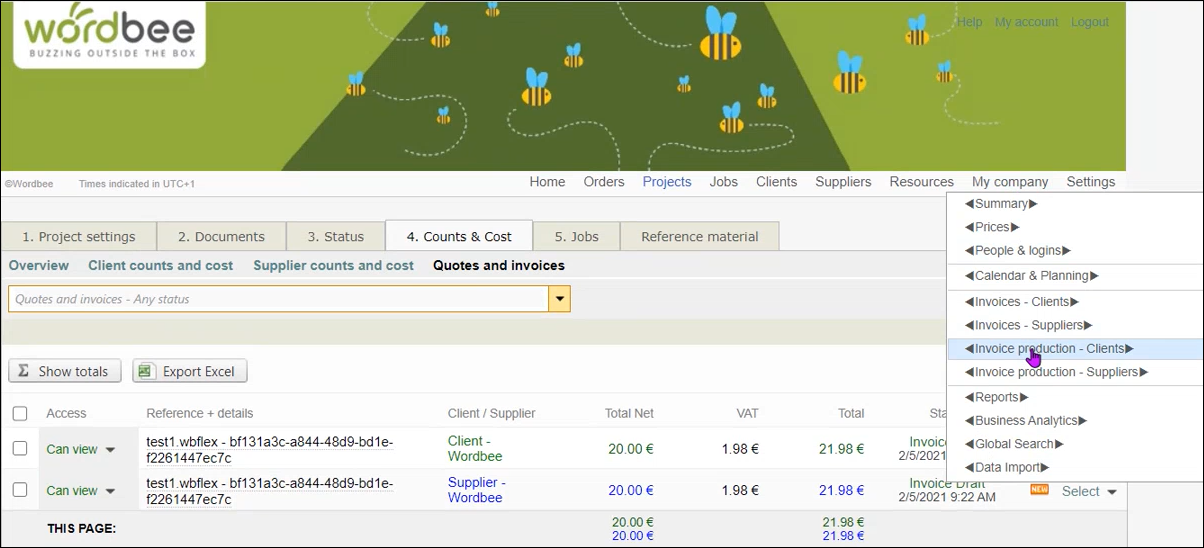Click the Wordbee logo

point(110,34)
